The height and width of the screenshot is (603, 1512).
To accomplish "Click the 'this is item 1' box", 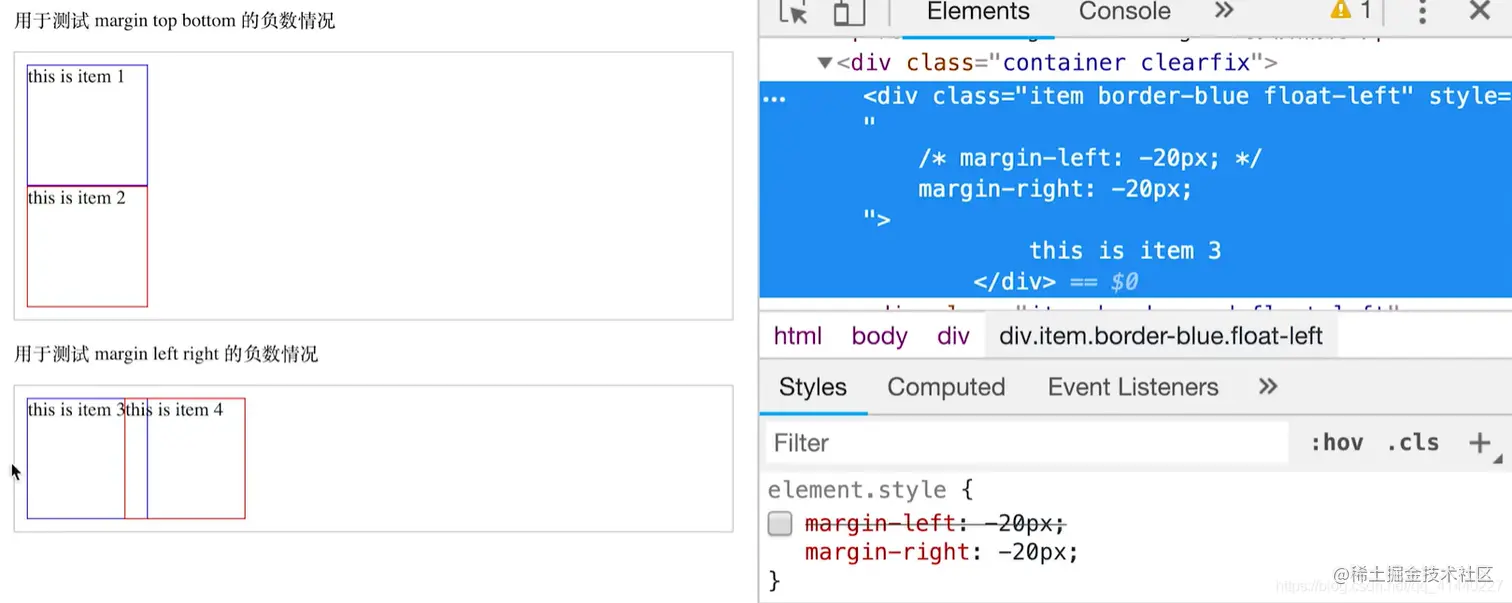I will point(87,125).
